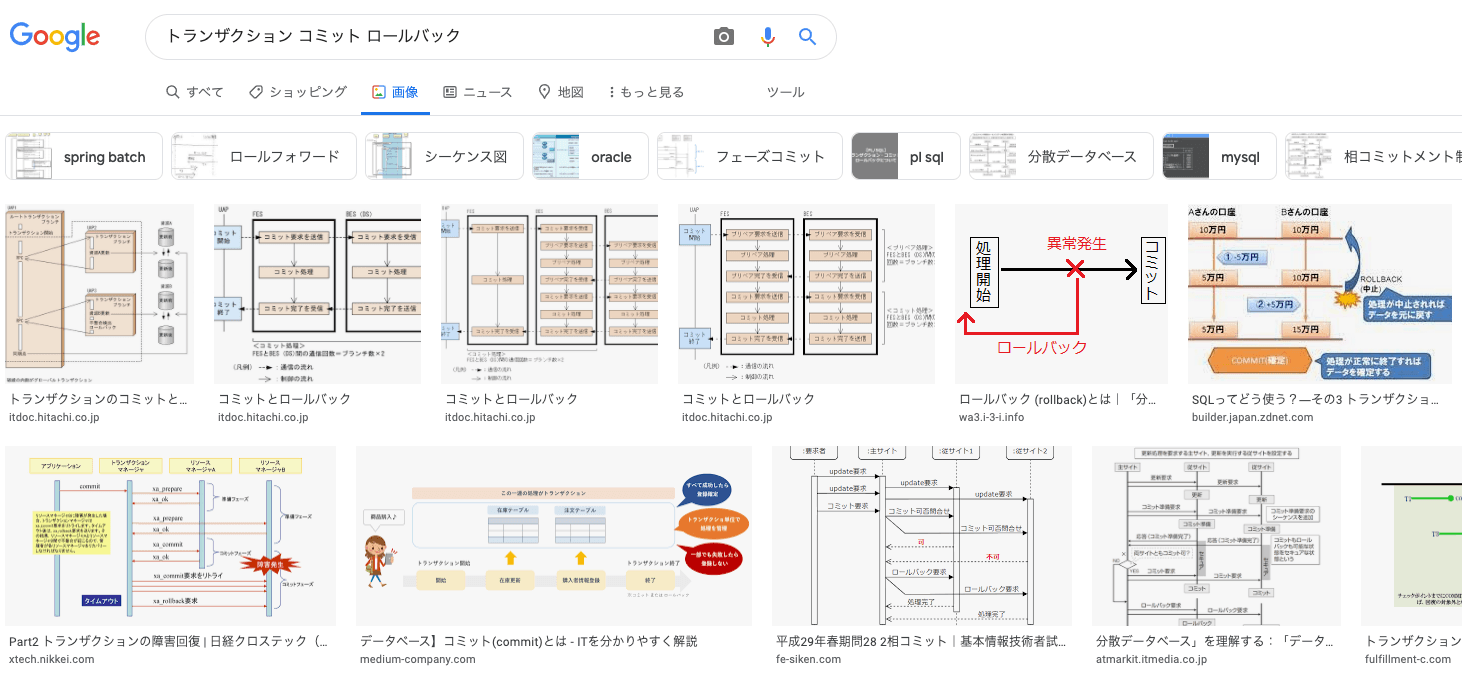Click the camera search-by-image icon

(x=724, y=37)
